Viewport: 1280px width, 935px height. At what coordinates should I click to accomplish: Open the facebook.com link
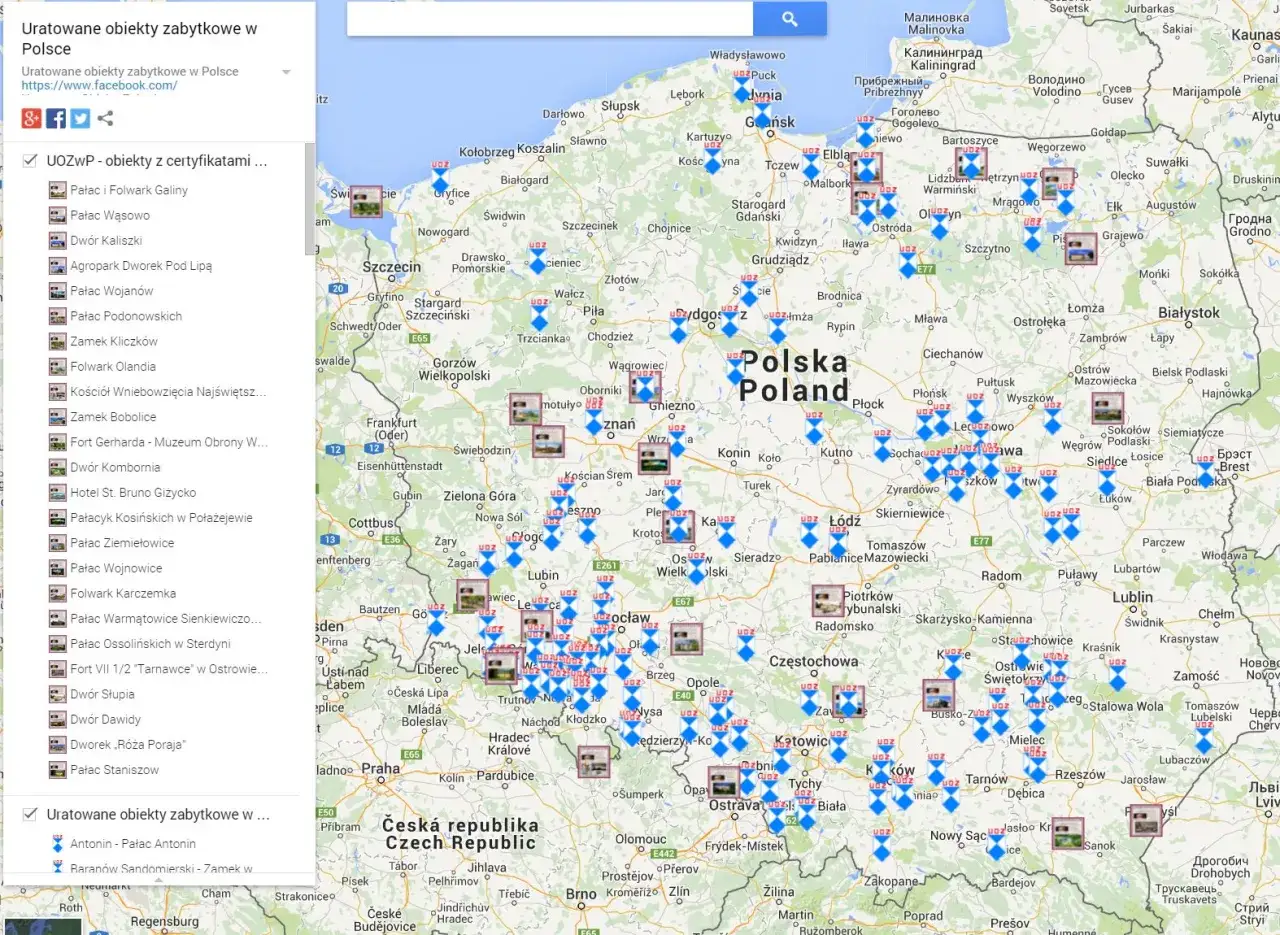(98, 85)
